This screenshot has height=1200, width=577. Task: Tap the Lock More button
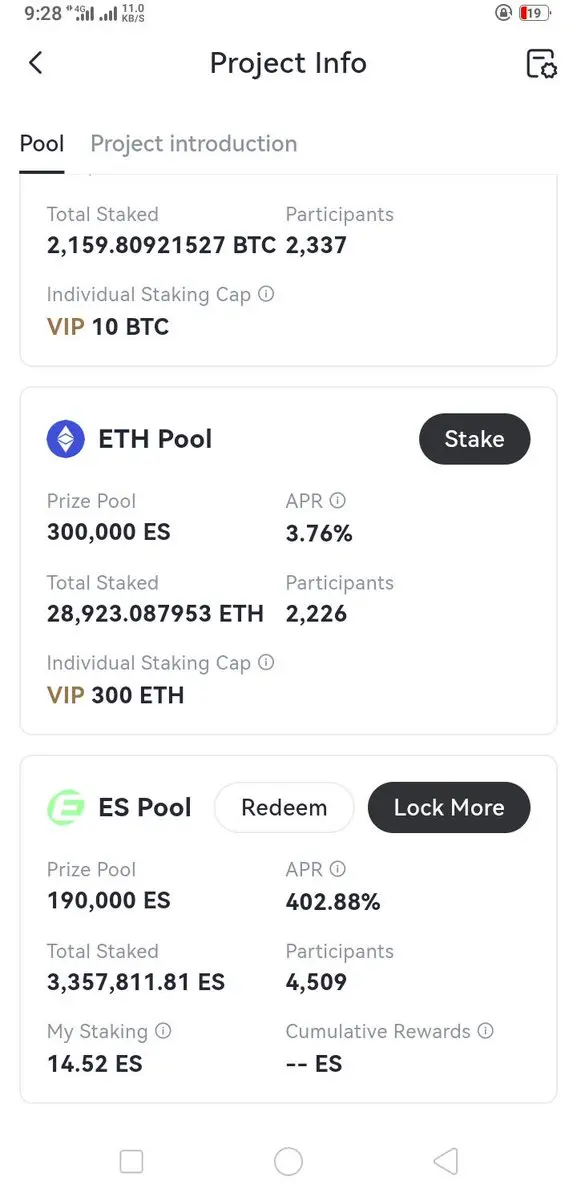[449, 808]
